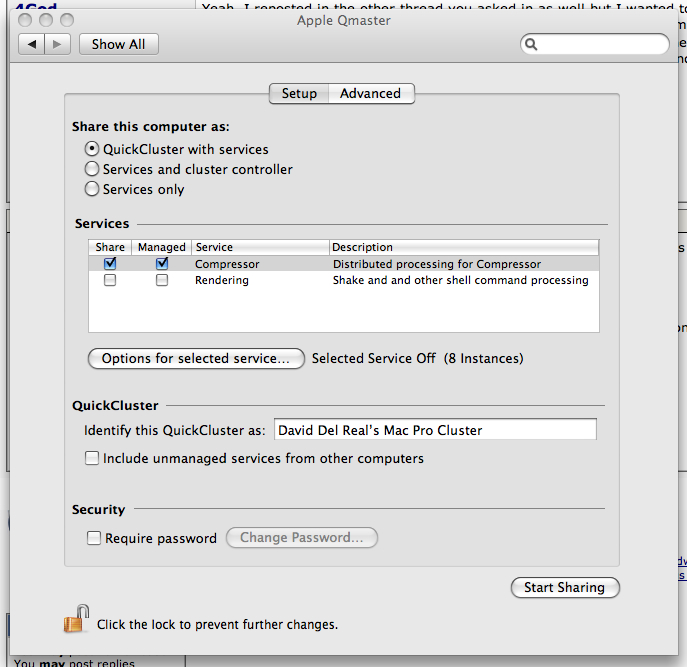687x667 pixels.
Task: Enable Include unmanaged services from other computers
Action: (92, 458)
